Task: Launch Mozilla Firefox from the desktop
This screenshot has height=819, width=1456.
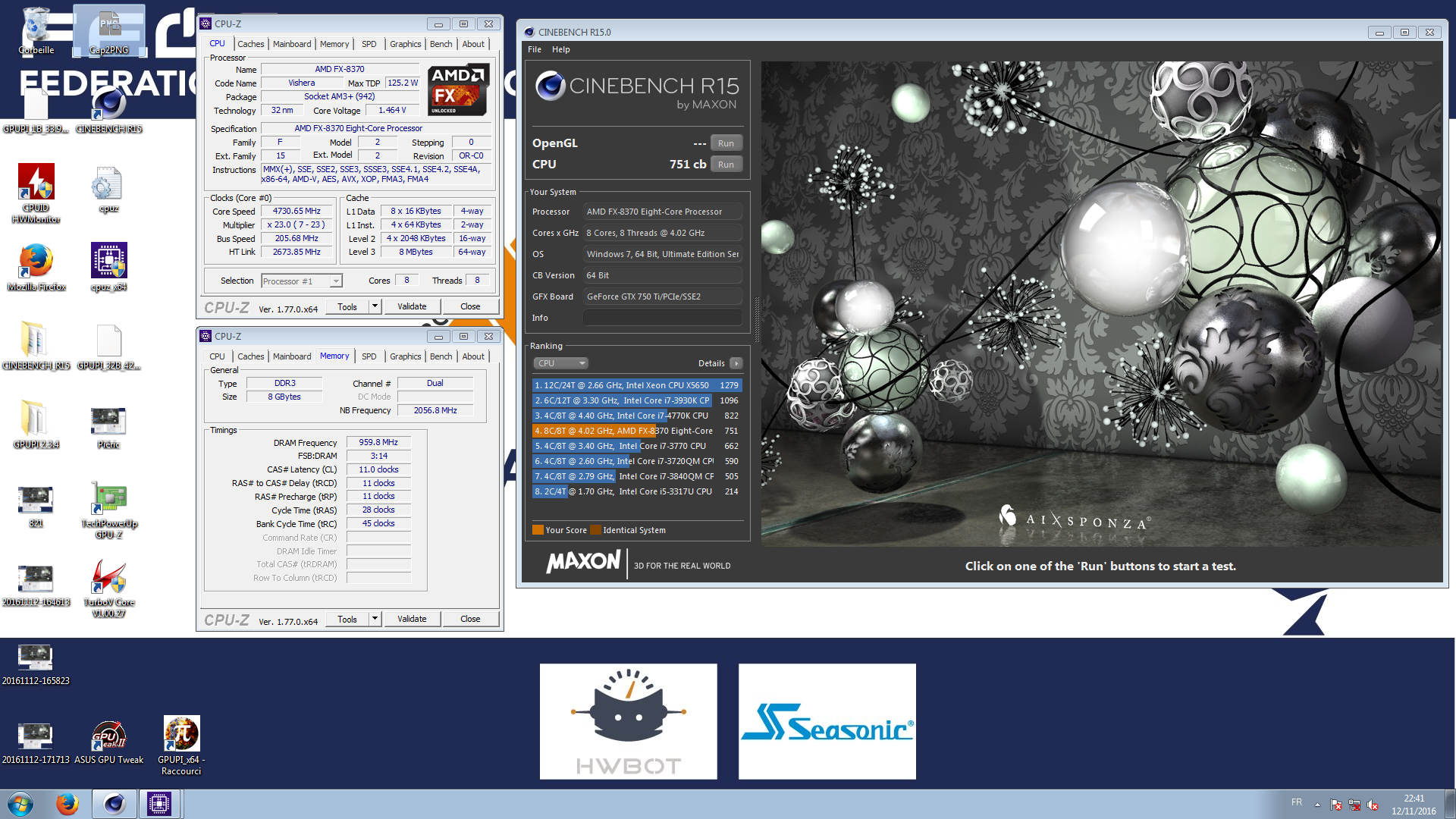Action: tap(36, 267)
